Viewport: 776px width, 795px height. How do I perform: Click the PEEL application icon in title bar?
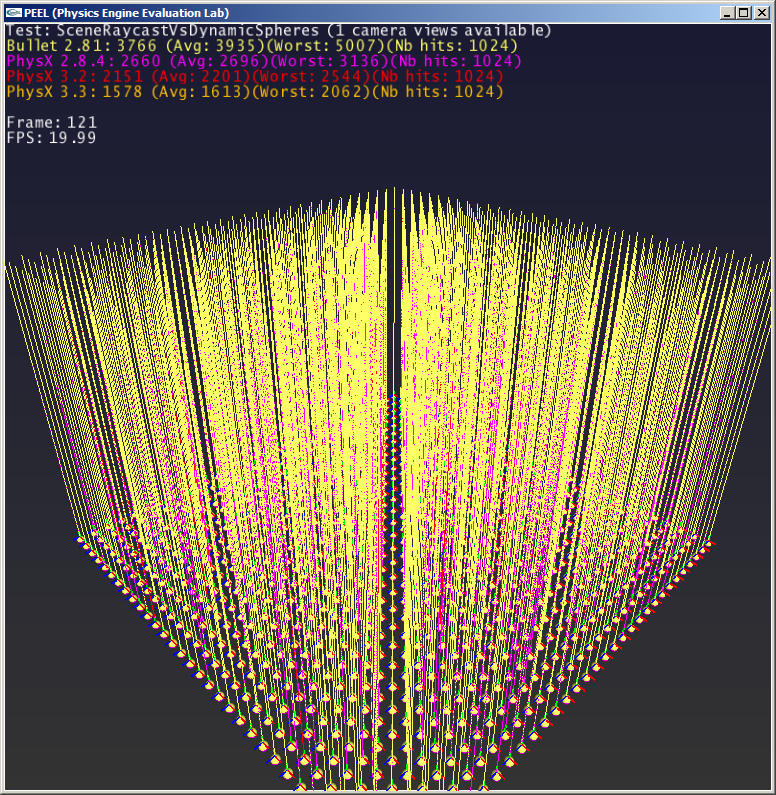pyautogui.click(x=14, y=13)
